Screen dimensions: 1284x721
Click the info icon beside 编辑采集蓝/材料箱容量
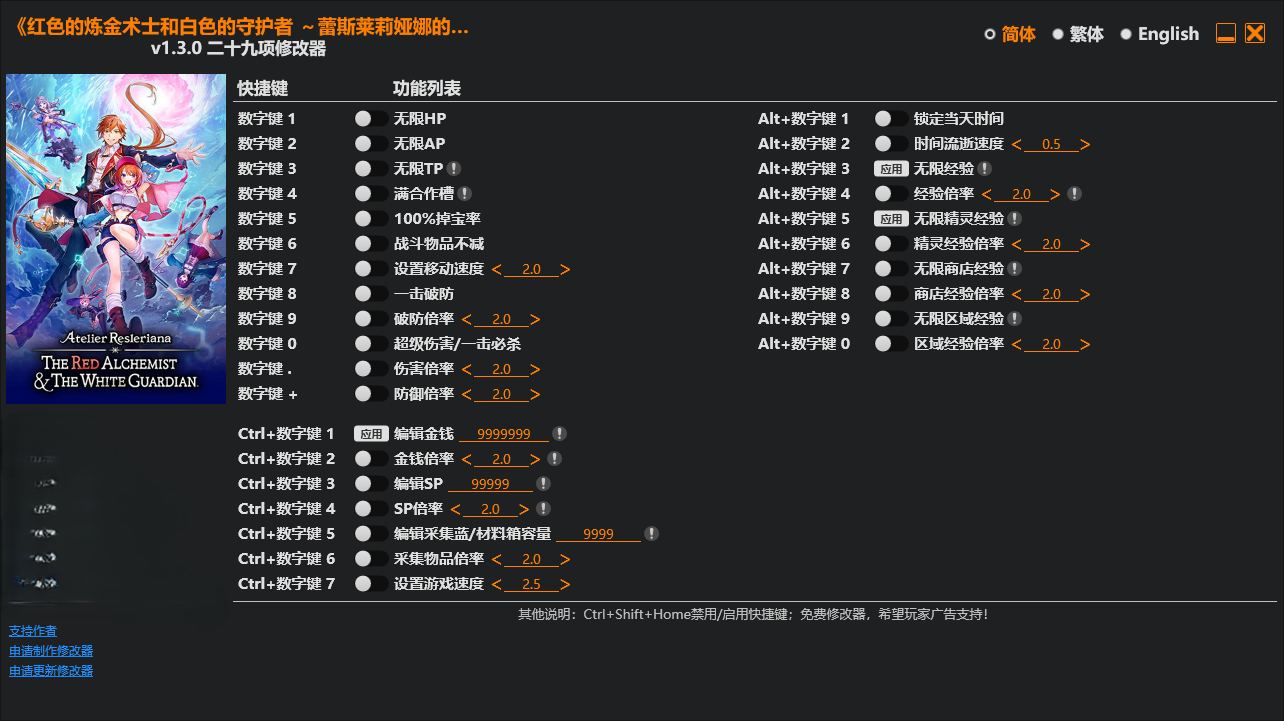pyautogui.click(x=652, y=534)
